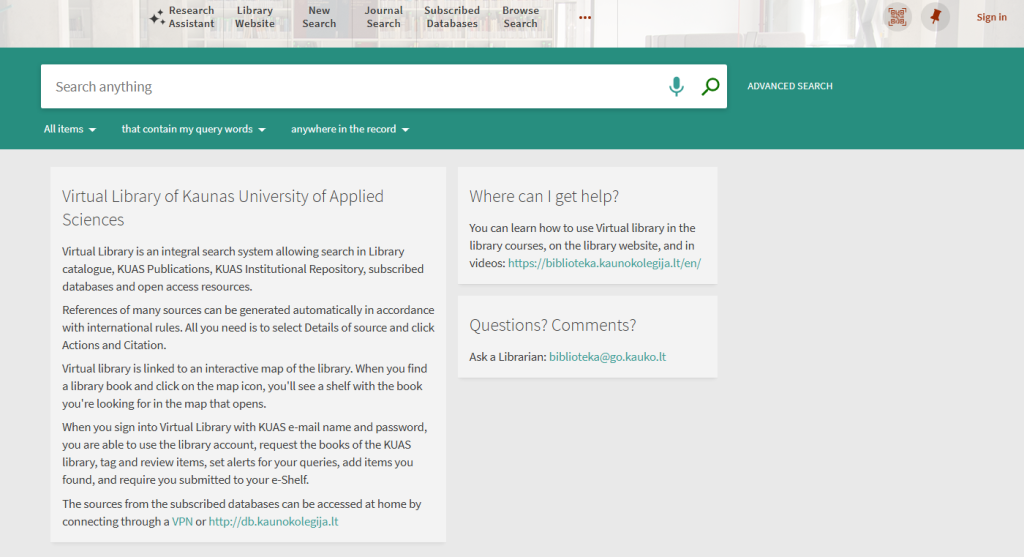Click the 'Search anything' input field
Screen dimensions: 1024x557
click(x=350, y=87)
